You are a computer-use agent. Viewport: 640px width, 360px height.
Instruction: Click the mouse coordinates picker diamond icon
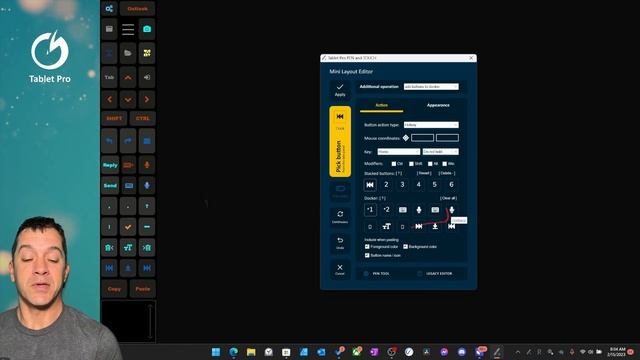pos(406,138)
